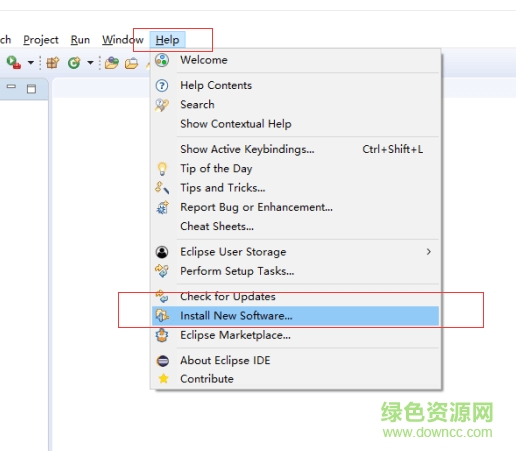Open the Window menu in the menu bar
Screen dimensions: 516x451
coord(123,40)
